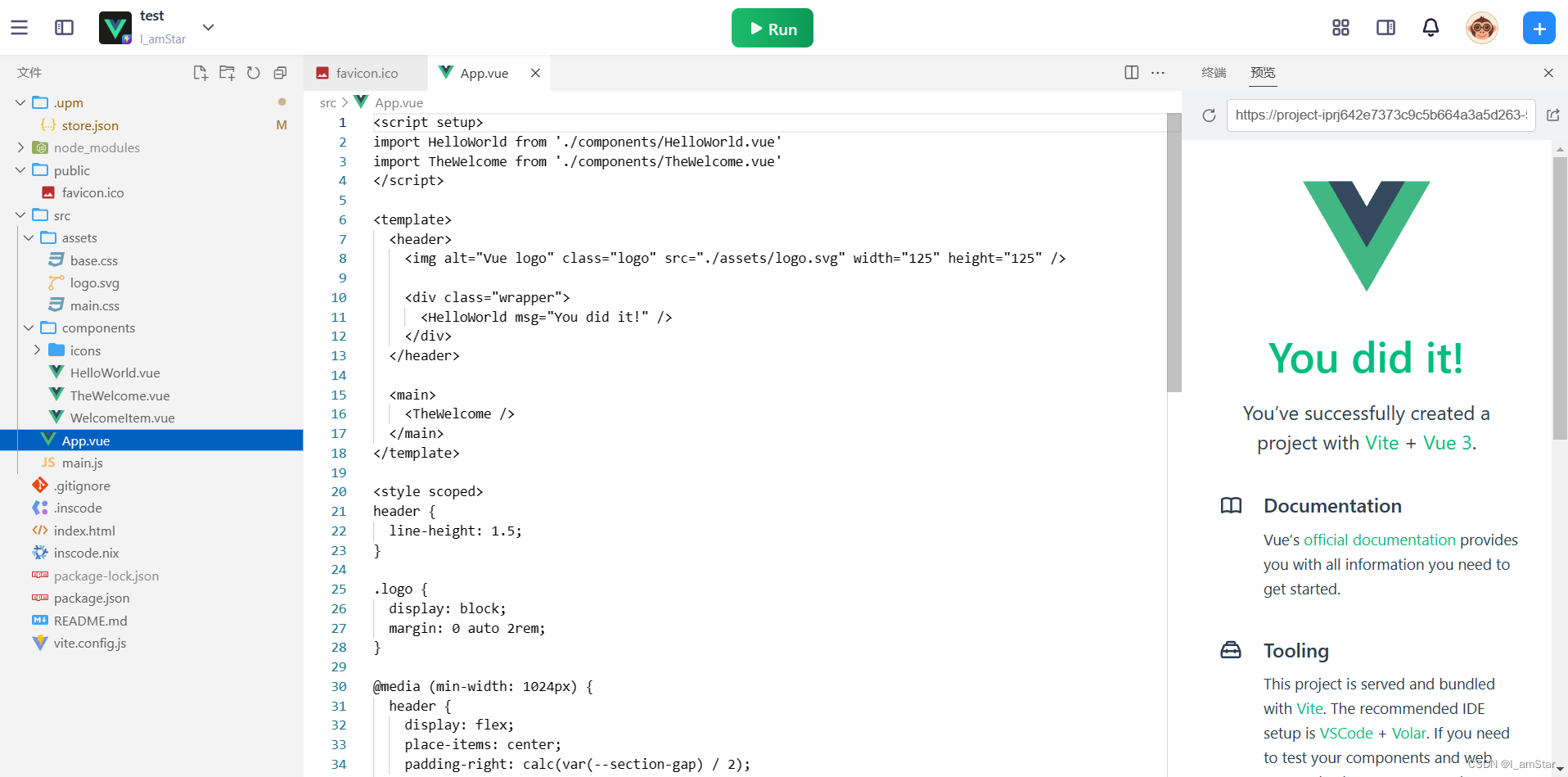Split the editor view icon
The width and height of the screenshot is (1568, 777).
point(1132,73)
